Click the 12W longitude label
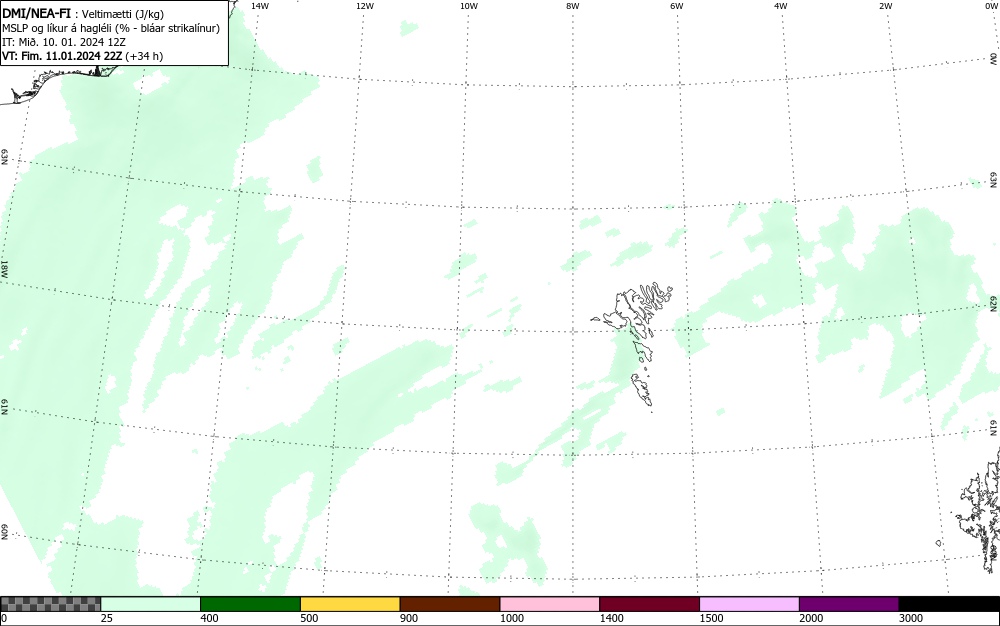This screenshot has height=626, width=1000. coord(365,6)
